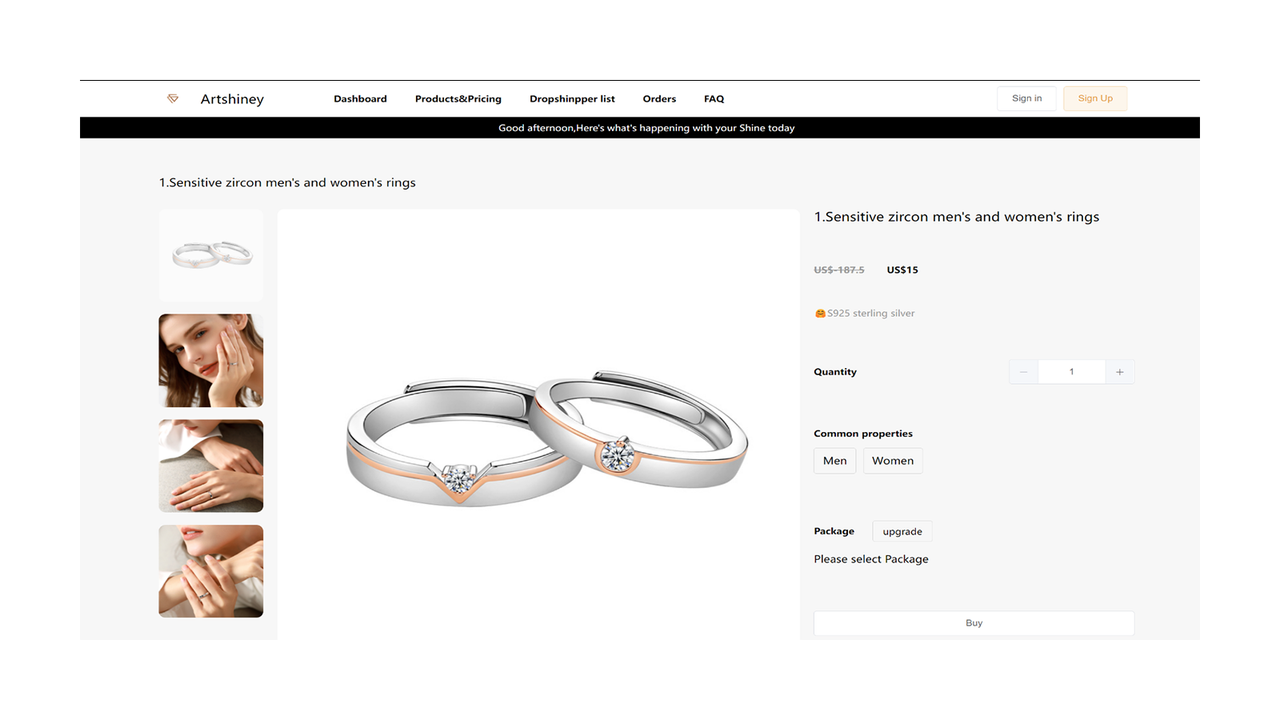Select the silver rings thumbnail
The image size is (1280, 720).
[x=211, y=255]
